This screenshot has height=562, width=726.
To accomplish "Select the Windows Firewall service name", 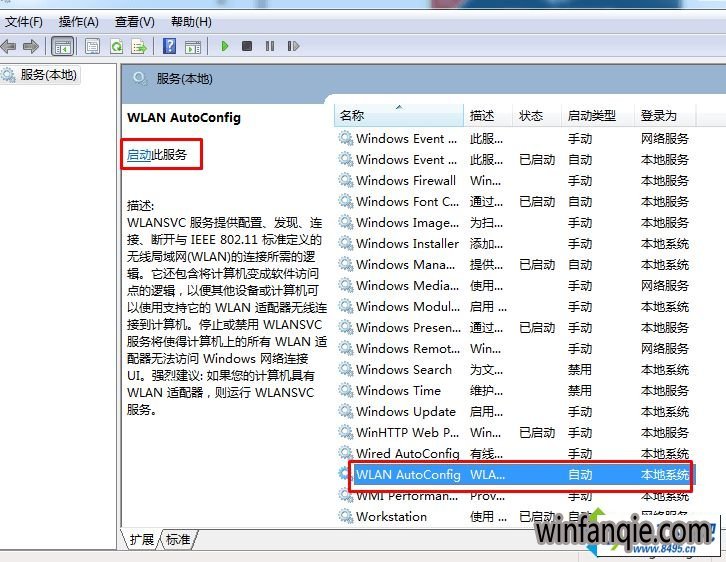I will pos(406,180).
